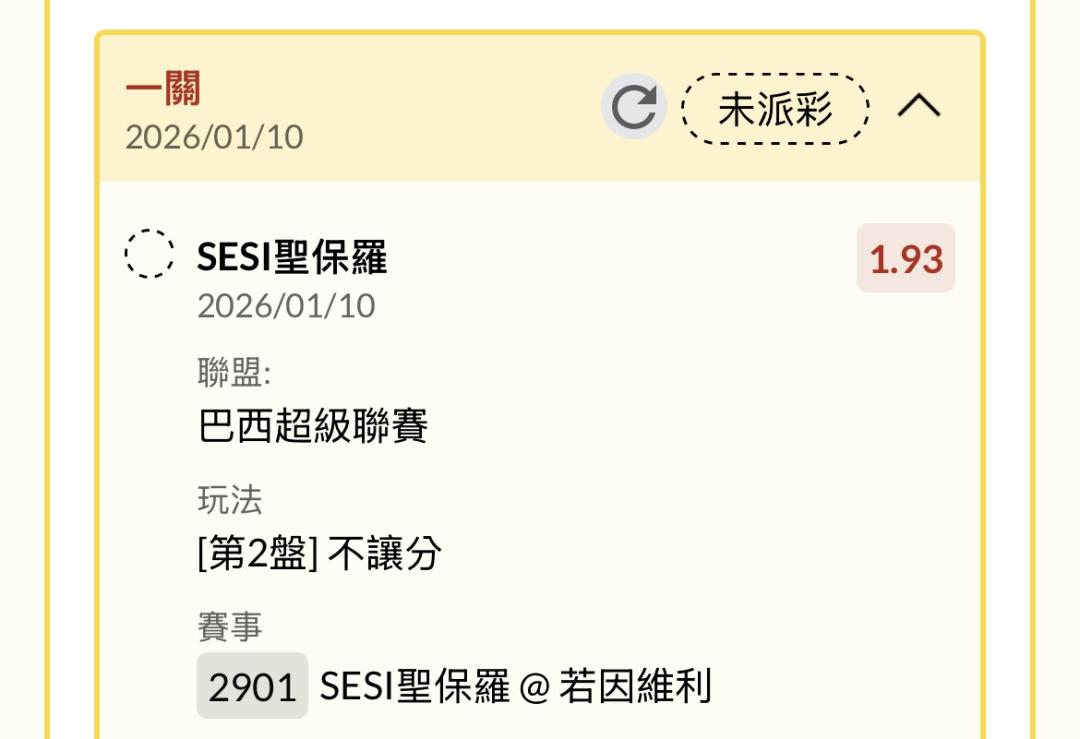The width and height of the screenshot is (1080, 739).
Task: Select the bold SESI聖保羅 pick name
Action: 291,258
